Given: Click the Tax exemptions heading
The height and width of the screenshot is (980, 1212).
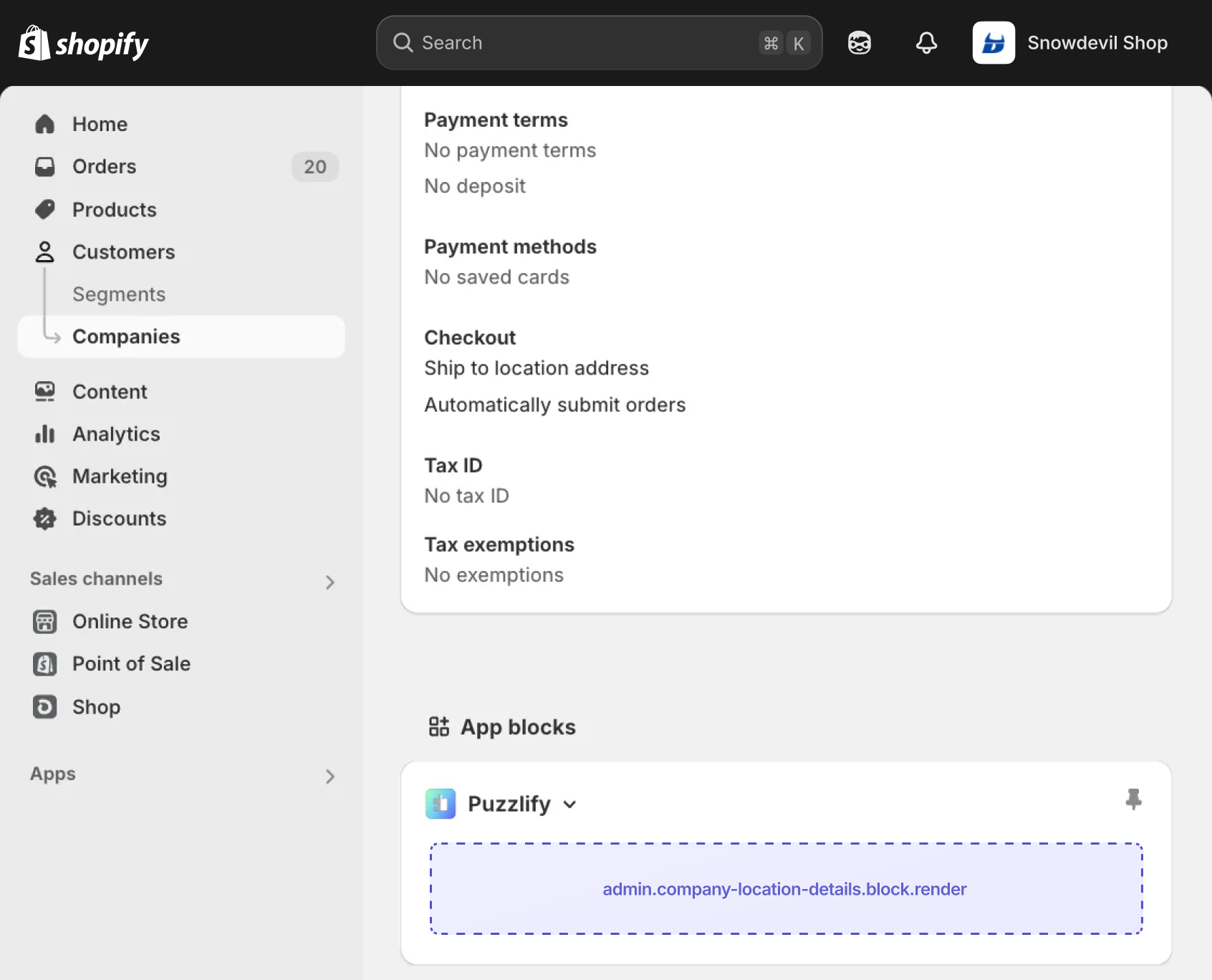Looking at the screenshot, I should 499,544.
